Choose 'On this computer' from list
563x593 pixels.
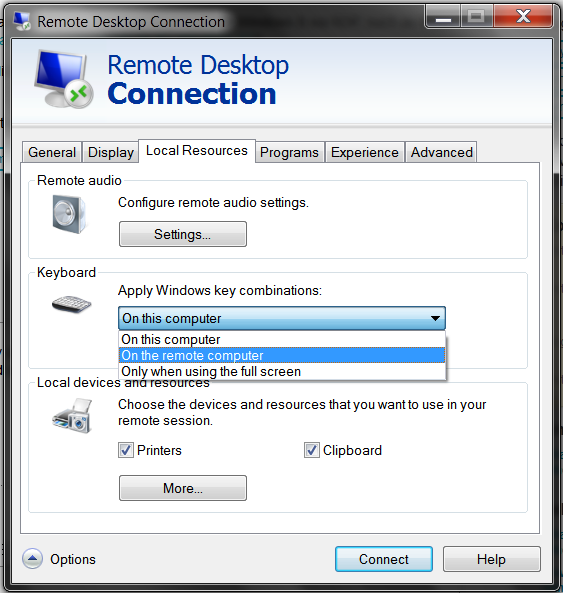tap(282, 340)
